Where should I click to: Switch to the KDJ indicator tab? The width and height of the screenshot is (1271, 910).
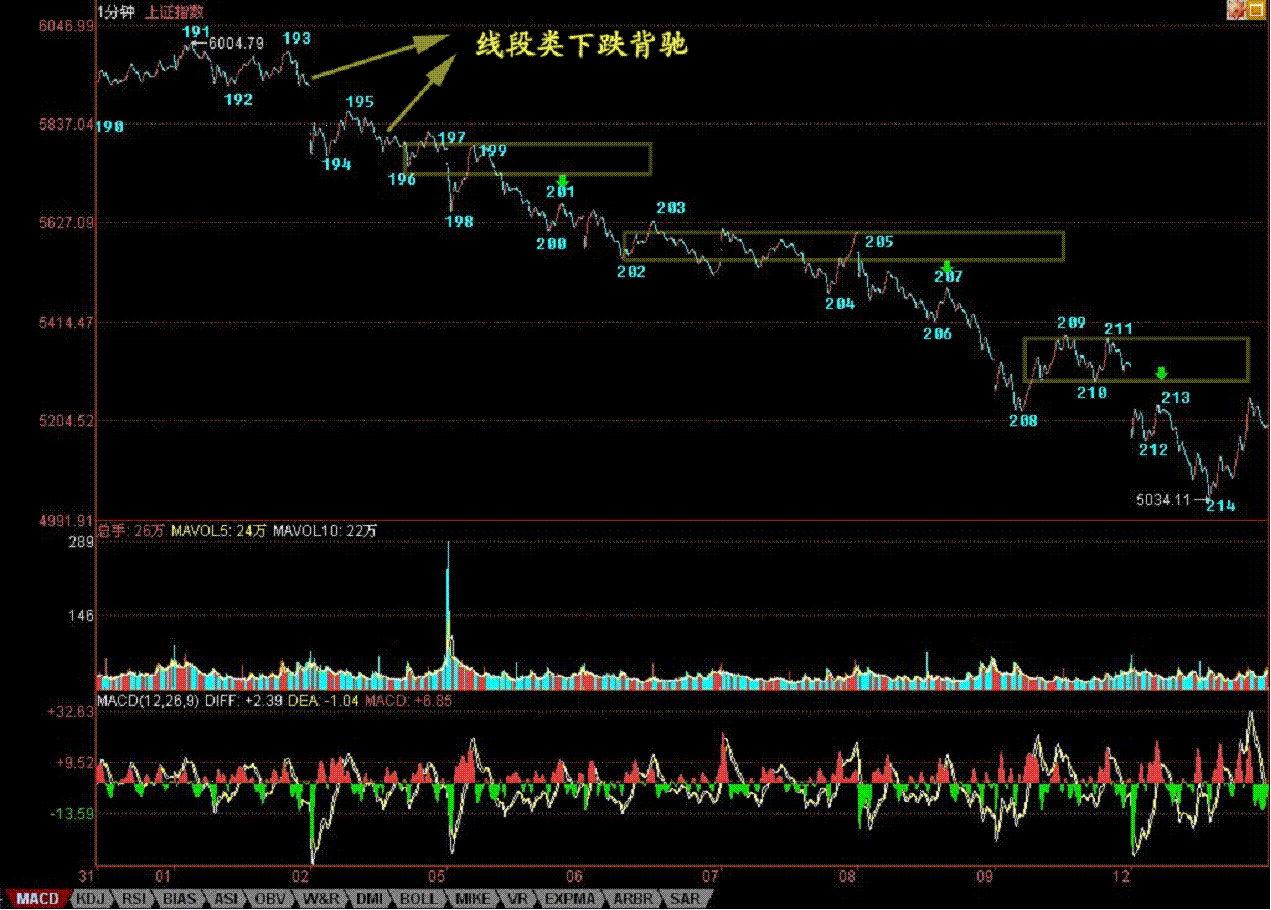(91, 899)
